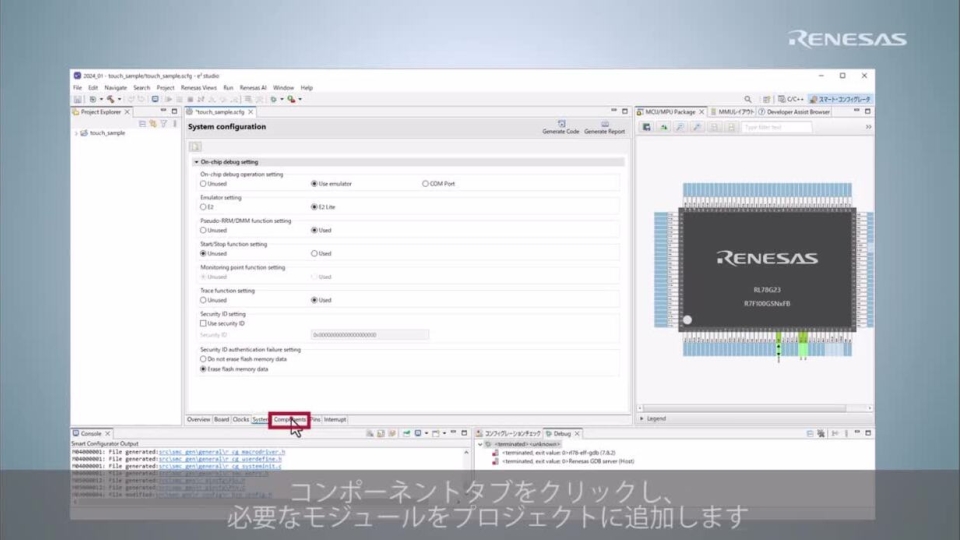Viewport: 960px width, 540px height.
Task: Open the Renesas AI menu
Action: [x=253, y=88]
